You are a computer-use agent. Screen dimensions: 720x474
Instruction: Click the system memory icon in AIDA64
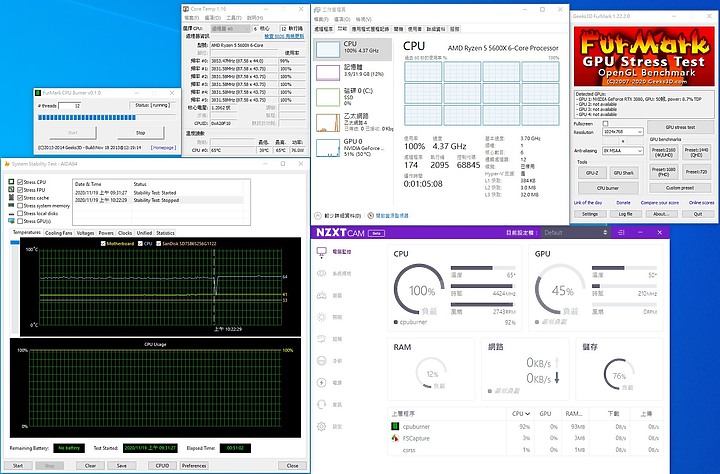(x=11, y=205)
